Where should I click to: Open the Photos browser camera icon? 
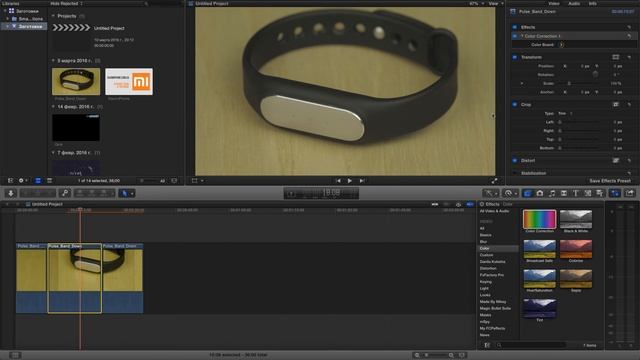point(540,193)
